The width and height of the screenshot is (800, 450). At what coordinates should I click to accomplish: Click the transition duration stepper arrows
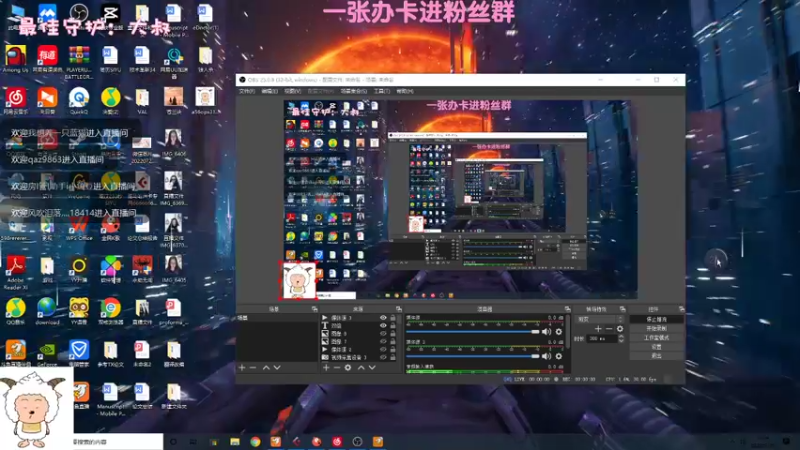(621, 339)
